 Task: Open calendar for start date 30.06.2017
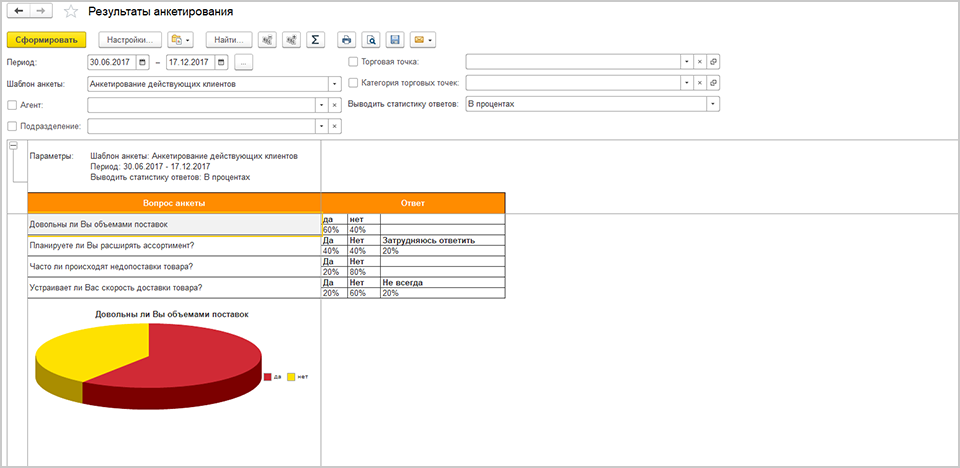click(x=143, y=62)
